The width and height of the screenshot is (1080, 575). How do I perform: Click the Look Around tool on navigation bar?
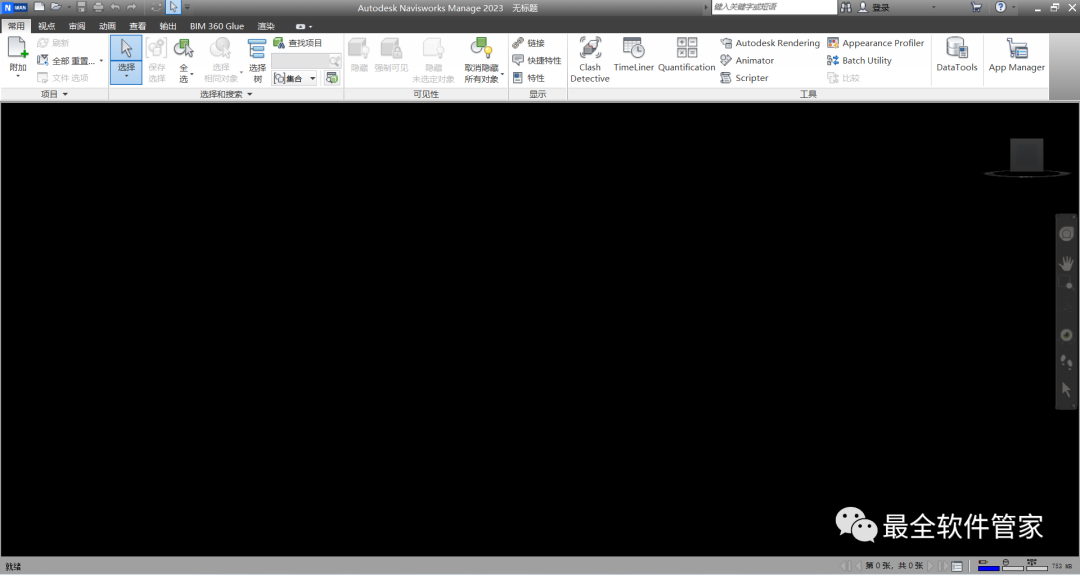coord(1066,335)
